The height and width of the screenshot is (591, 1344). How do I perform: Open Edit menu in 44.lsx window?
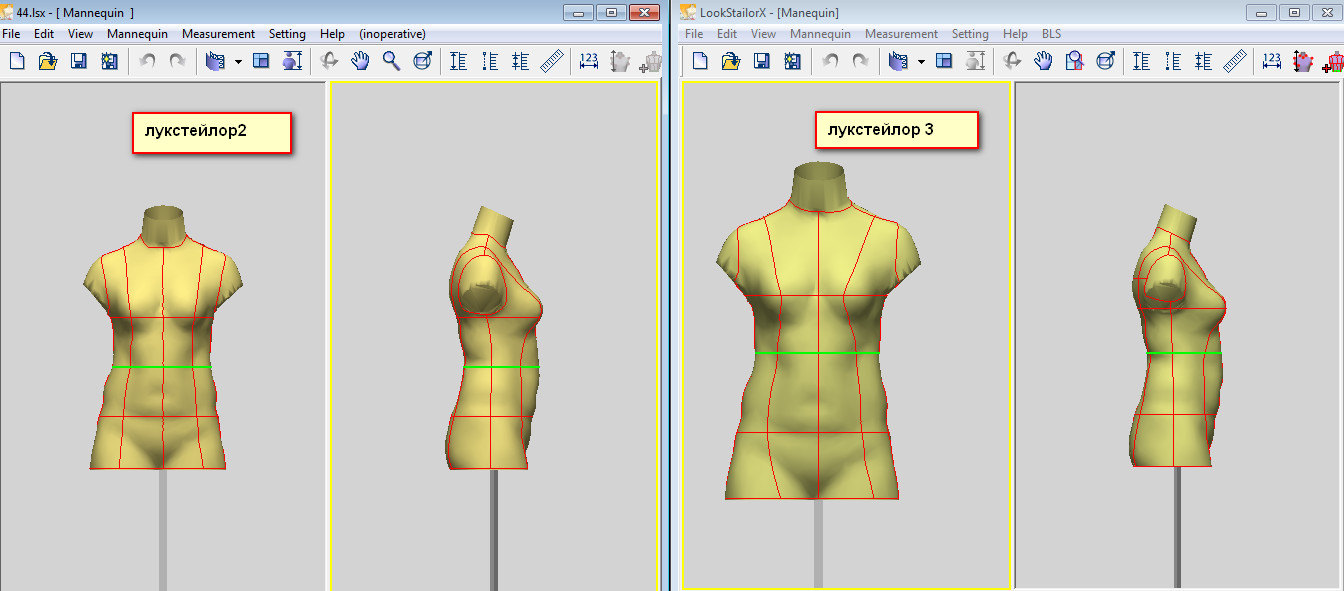tap(44, 34)
